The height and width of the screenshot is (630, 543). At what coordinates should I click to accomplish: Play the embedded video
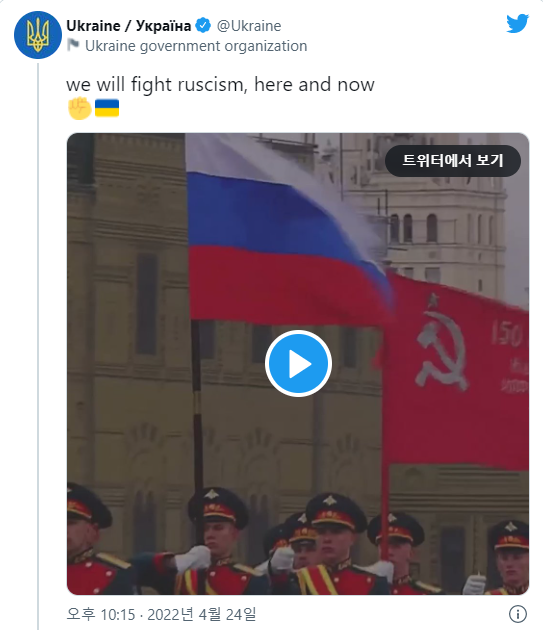click(298, 364)
